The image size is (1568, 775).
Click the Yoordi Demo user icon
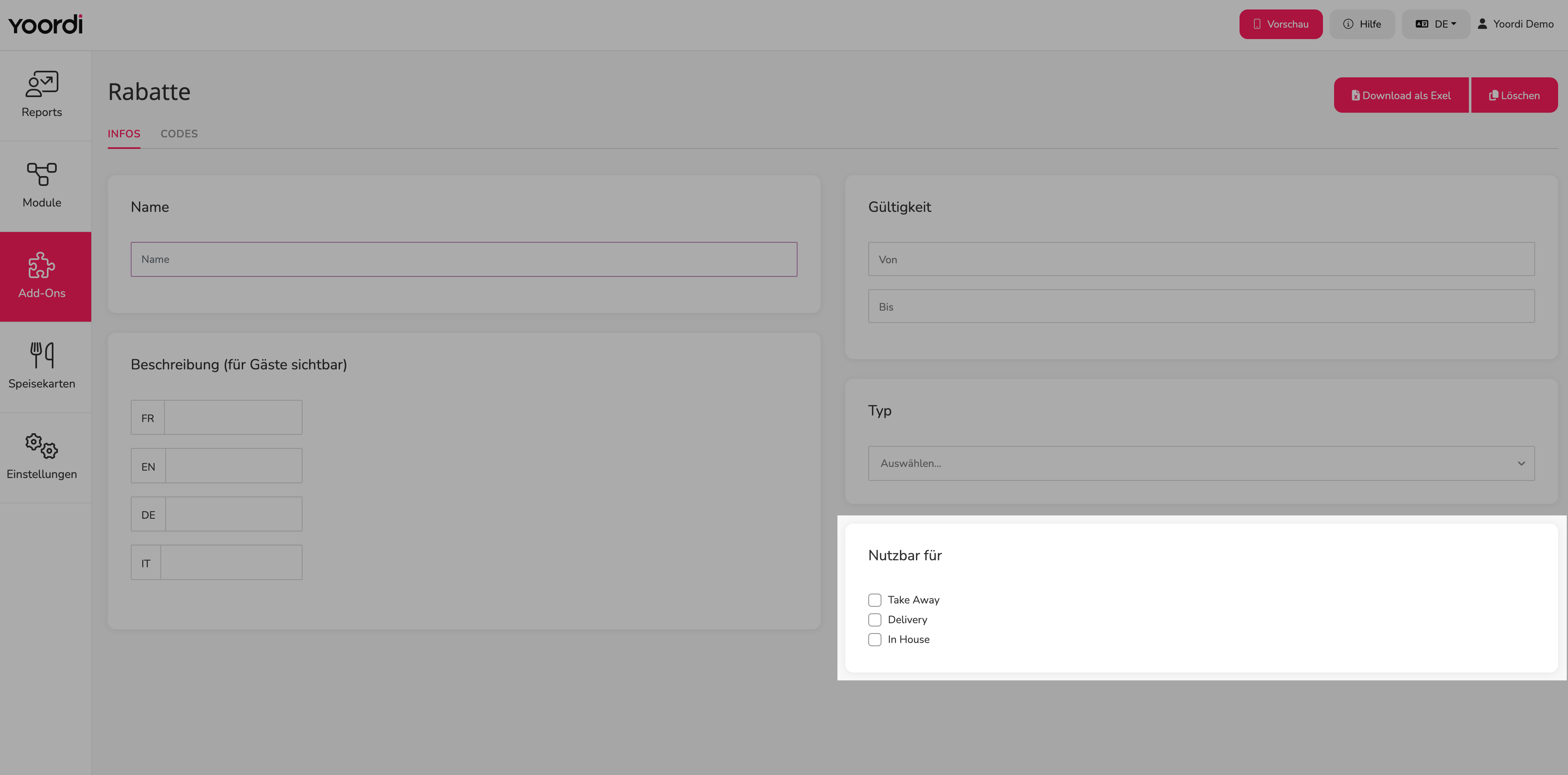pyautogui.click(x=1482, y=24)
